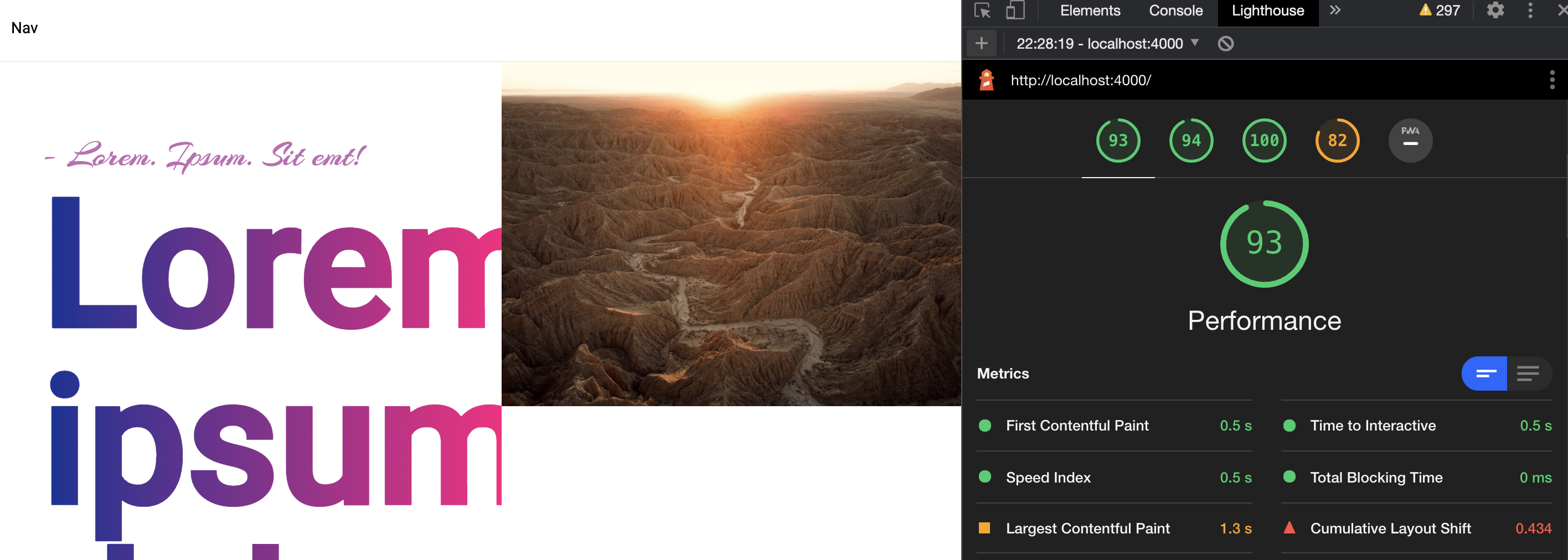The image size is (1568, 560).
Task: Switch to the Elements tab
Action: 1090,11
